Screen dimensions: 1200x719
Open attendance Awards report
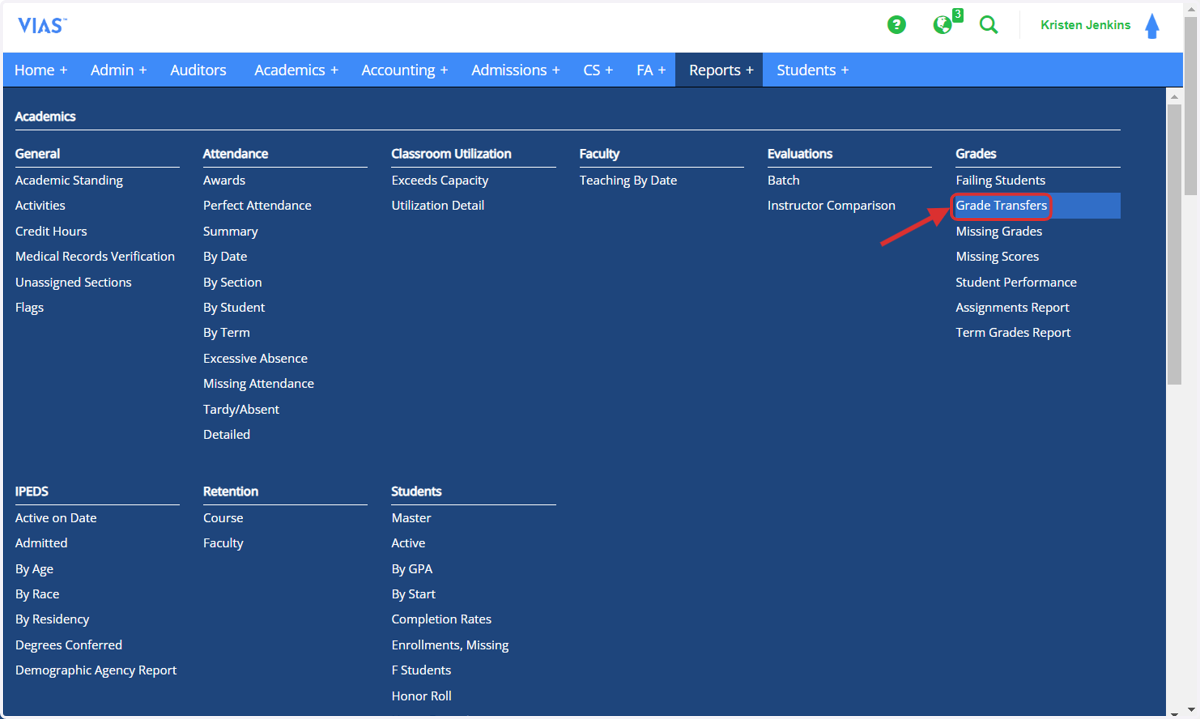(x=224, y=180)
